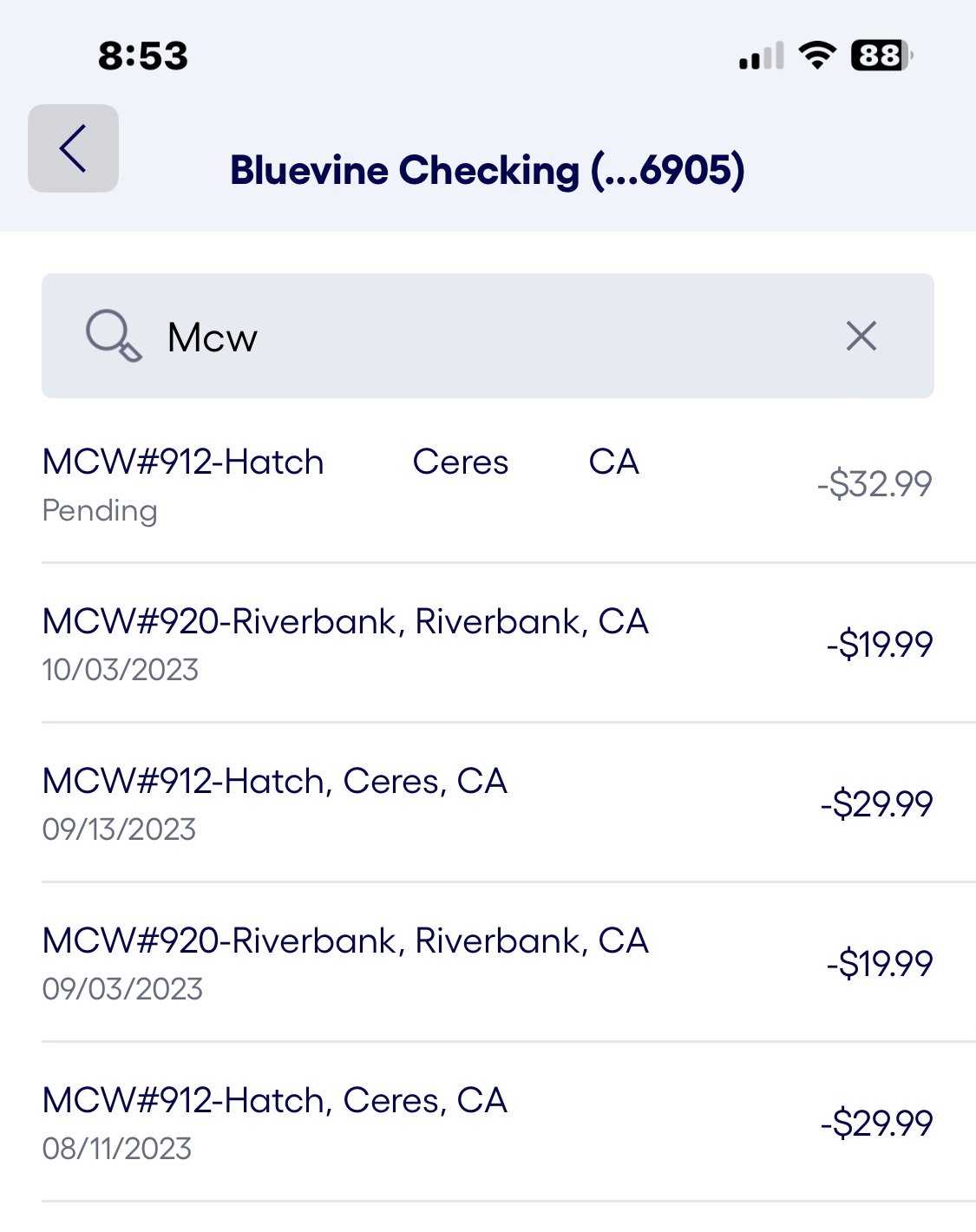Tap the -$19.99 amount dated 10/03/2023

880,644
